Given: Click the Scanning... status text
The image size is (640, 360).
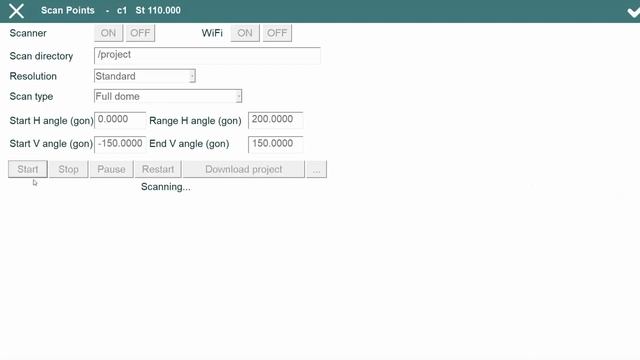Looking at the screenshot, I should (166, 187).
